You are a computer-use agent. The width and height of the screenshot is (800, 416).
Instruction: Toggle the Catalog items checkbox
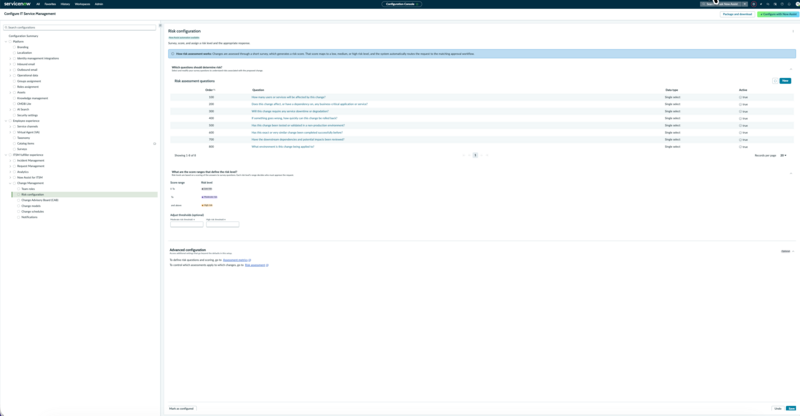pos(14,143)
